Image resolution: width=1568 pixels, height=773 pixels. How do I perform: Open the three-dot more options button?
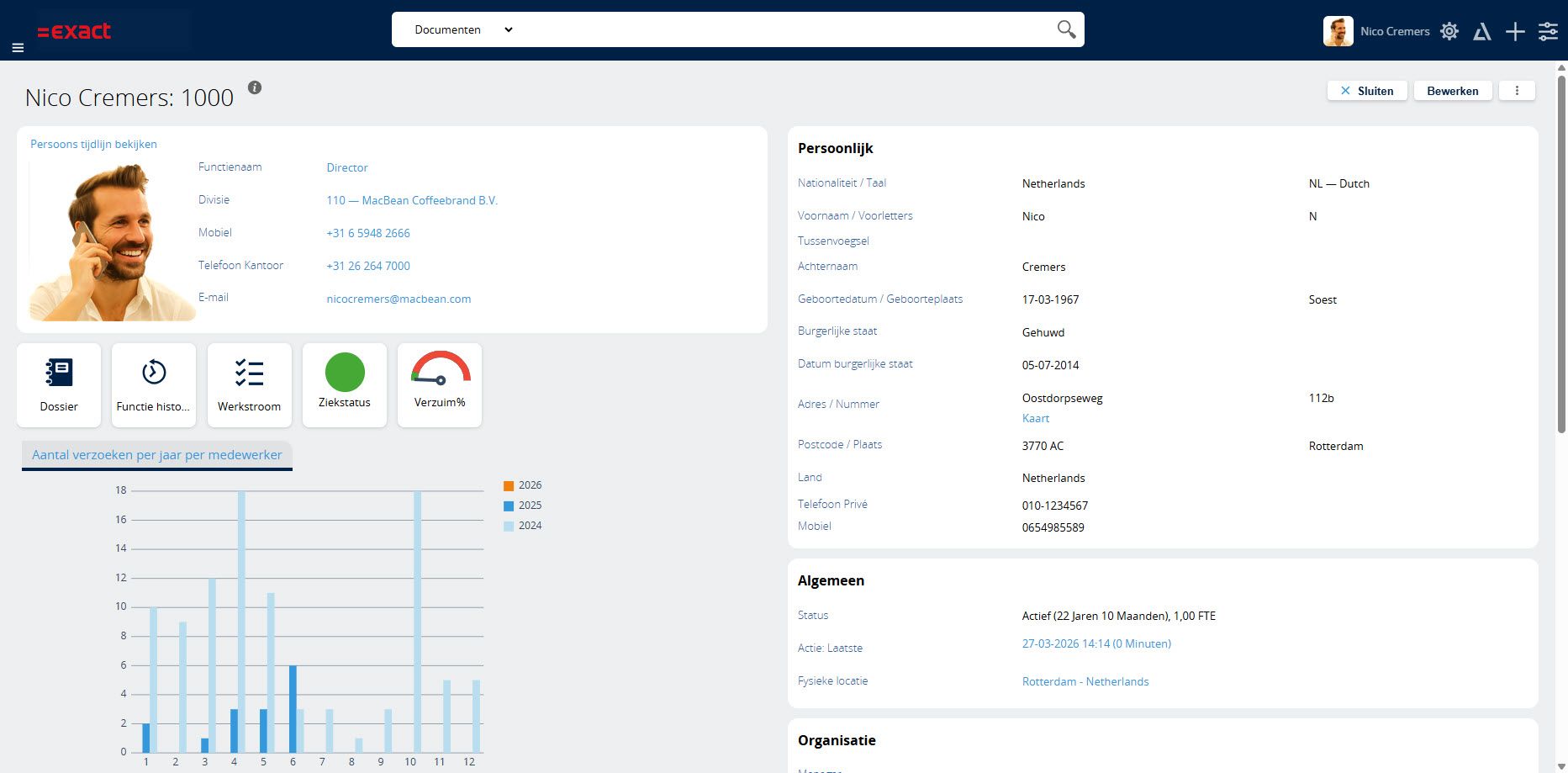click(x=1517, y=91)
